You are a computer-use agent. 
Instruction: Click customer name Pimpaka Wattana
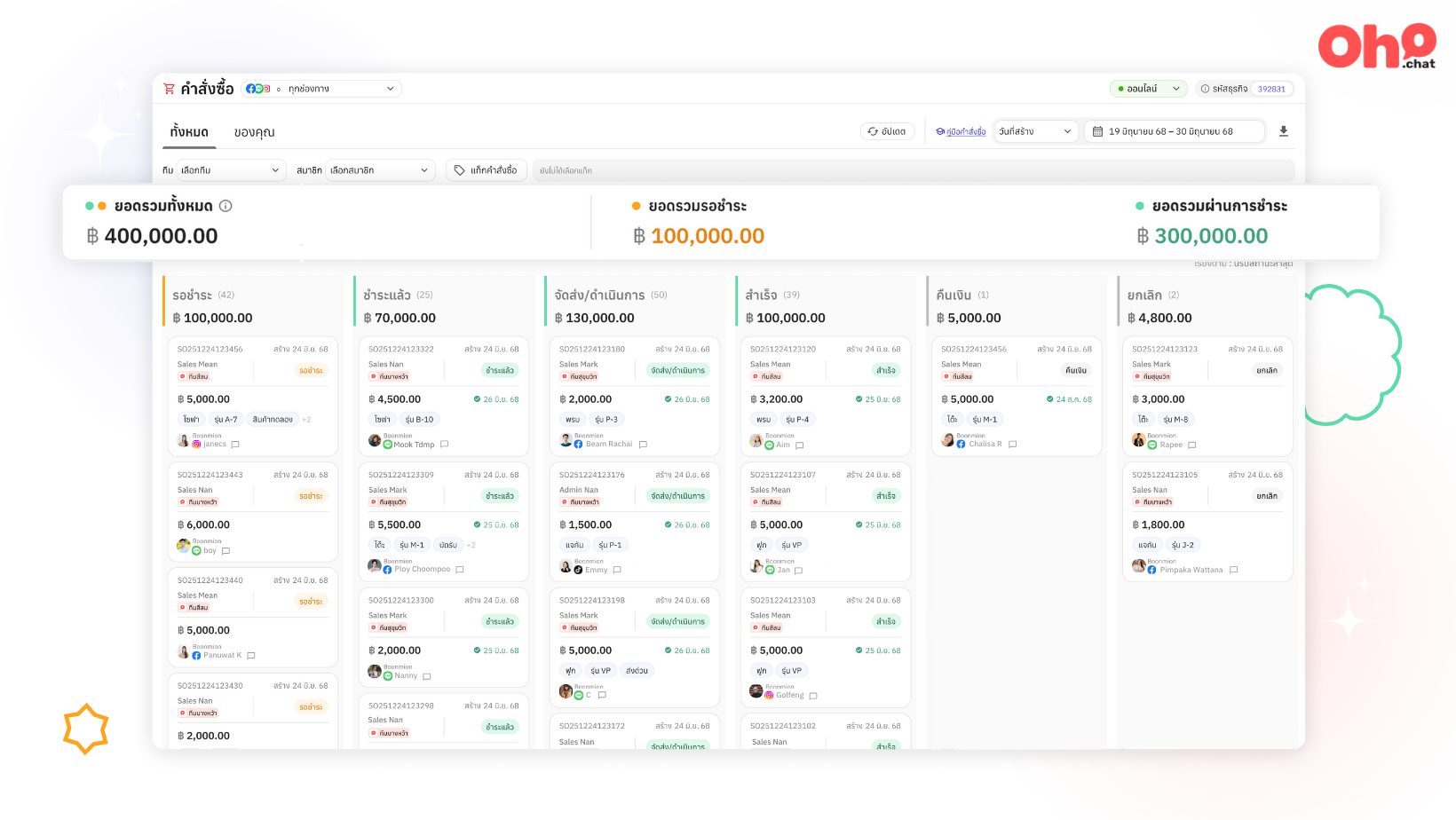1191,570
